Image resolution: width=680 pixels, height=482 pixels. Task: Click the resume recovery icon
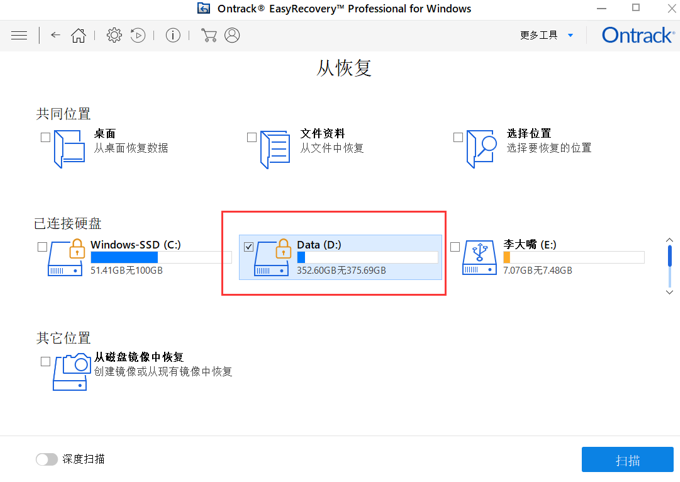(x=138, y=35)
